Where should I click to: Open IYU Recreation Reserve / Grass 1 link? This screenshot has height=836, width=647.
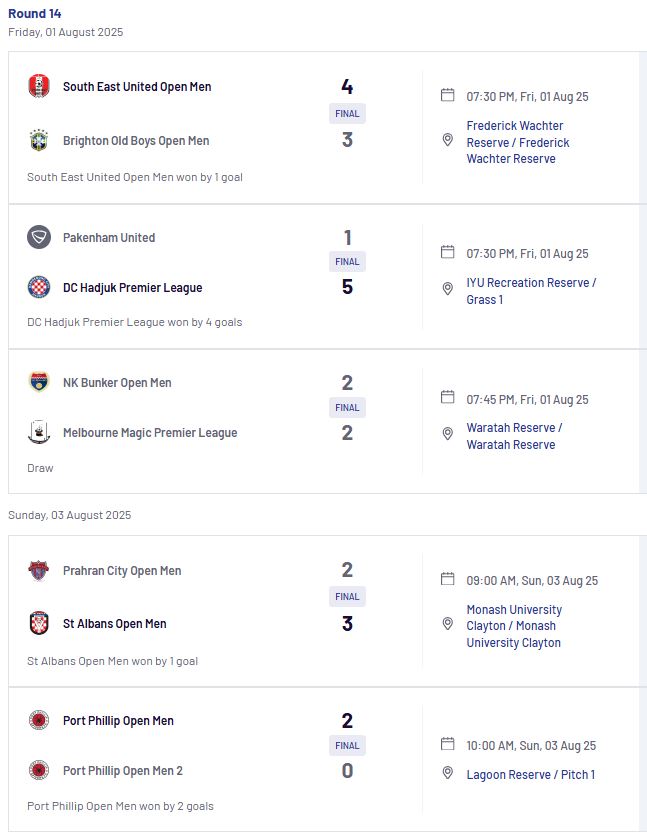pyautogui.click(x=531, y=291)
